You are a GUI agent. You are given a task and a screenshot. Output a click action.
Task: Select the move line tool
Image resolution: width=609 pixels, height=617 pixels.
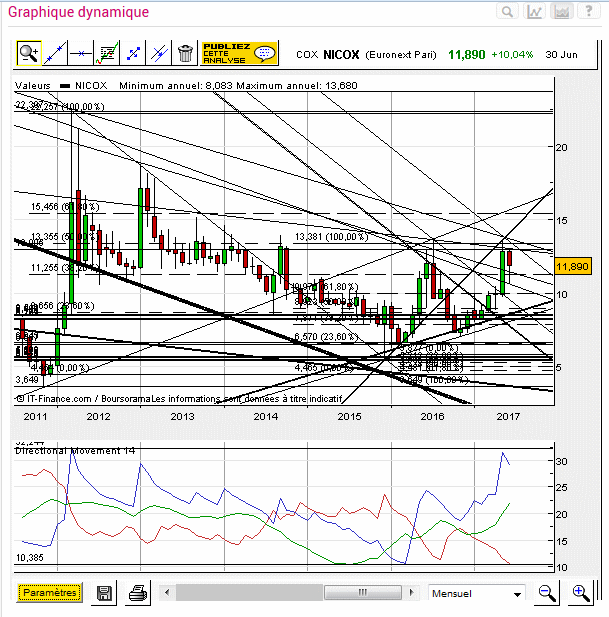133,53
